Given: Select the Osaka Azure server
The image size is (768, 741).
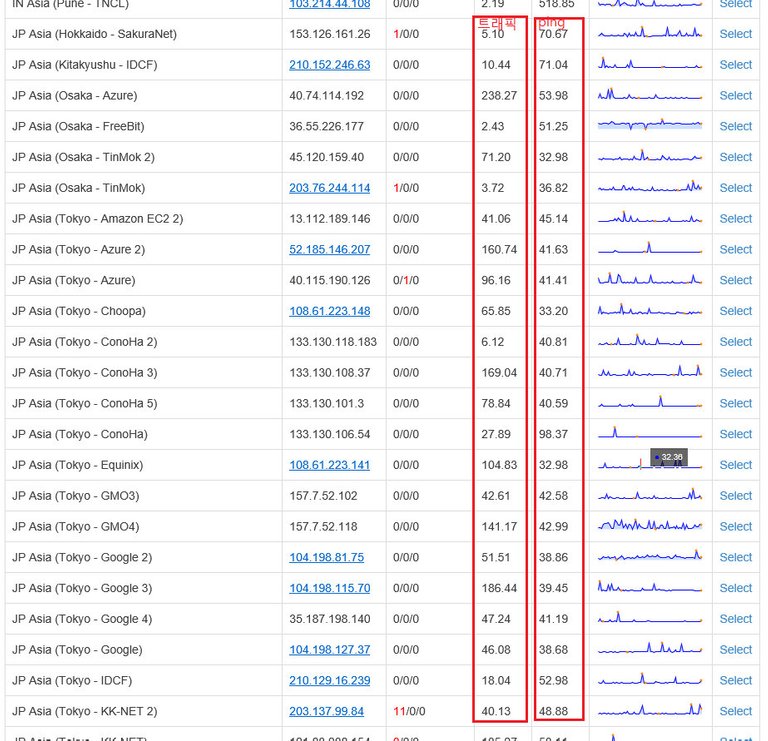Looking at the screenshot, I should click(x=735, y=96).
